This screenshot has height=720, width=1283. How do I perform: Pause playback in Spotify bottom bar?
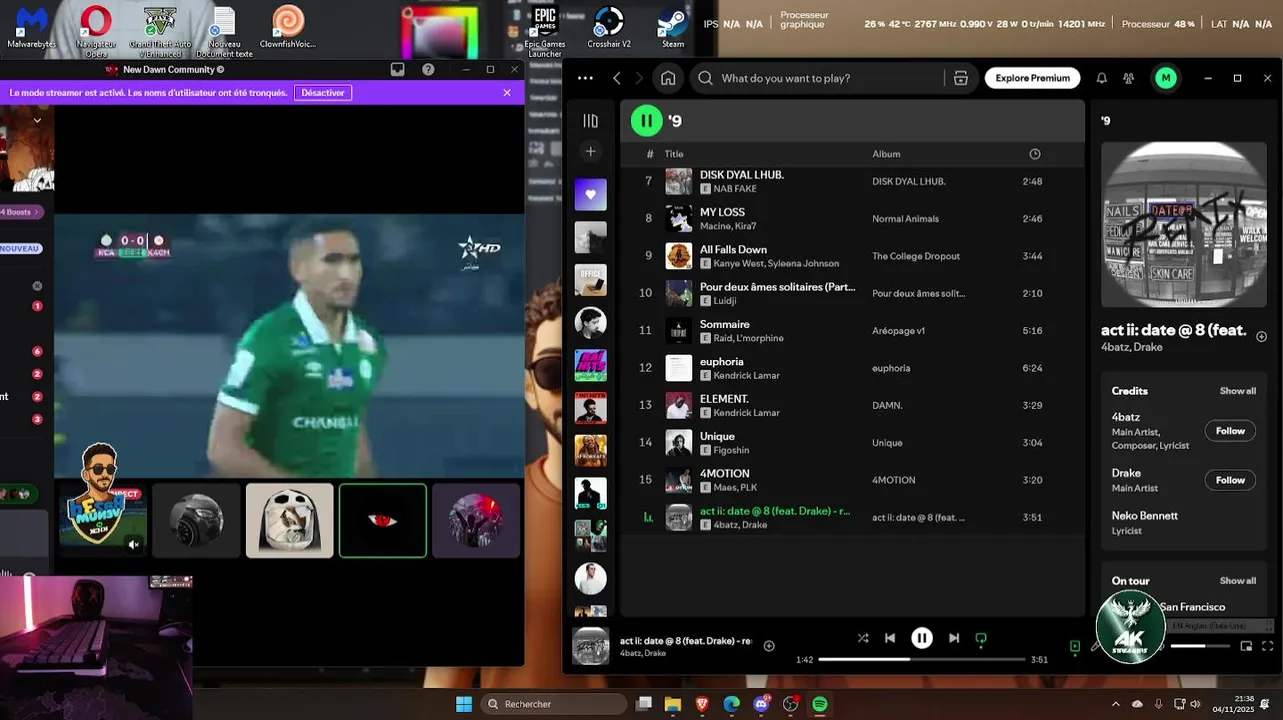click(922, 638)
